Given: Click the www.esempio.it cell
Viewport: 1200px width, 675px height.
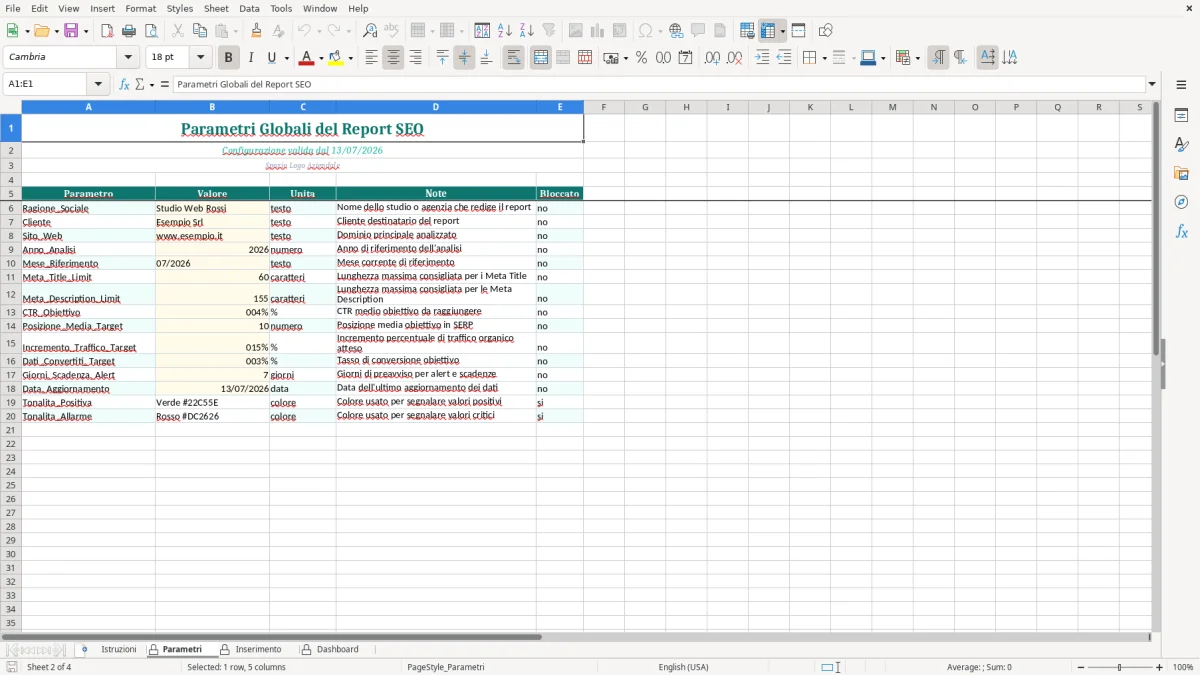Looking at the screenshot, I should [212, 236].
